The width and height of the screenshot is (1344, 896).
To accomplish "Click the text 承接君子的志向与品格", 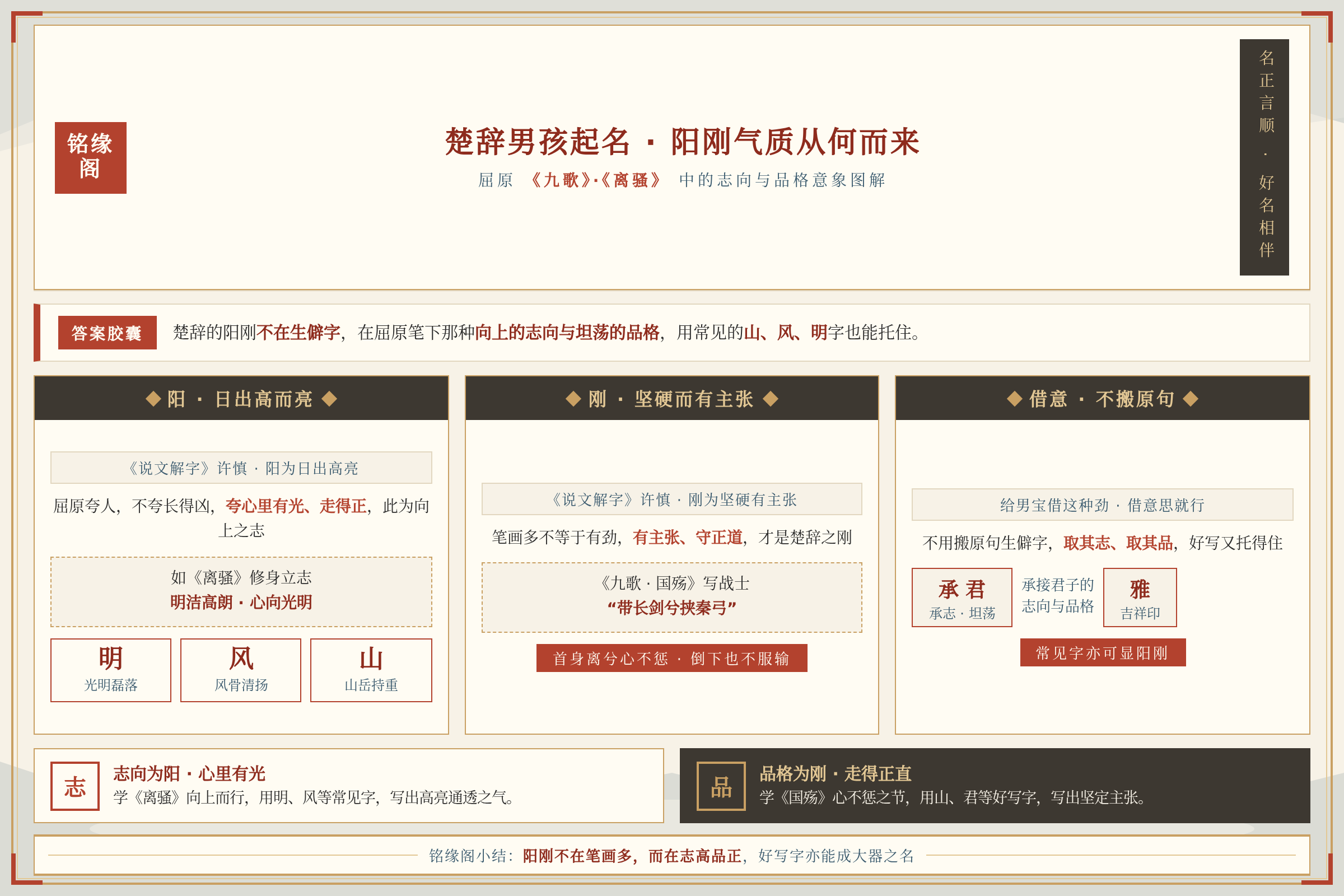I will point(1058,595).
